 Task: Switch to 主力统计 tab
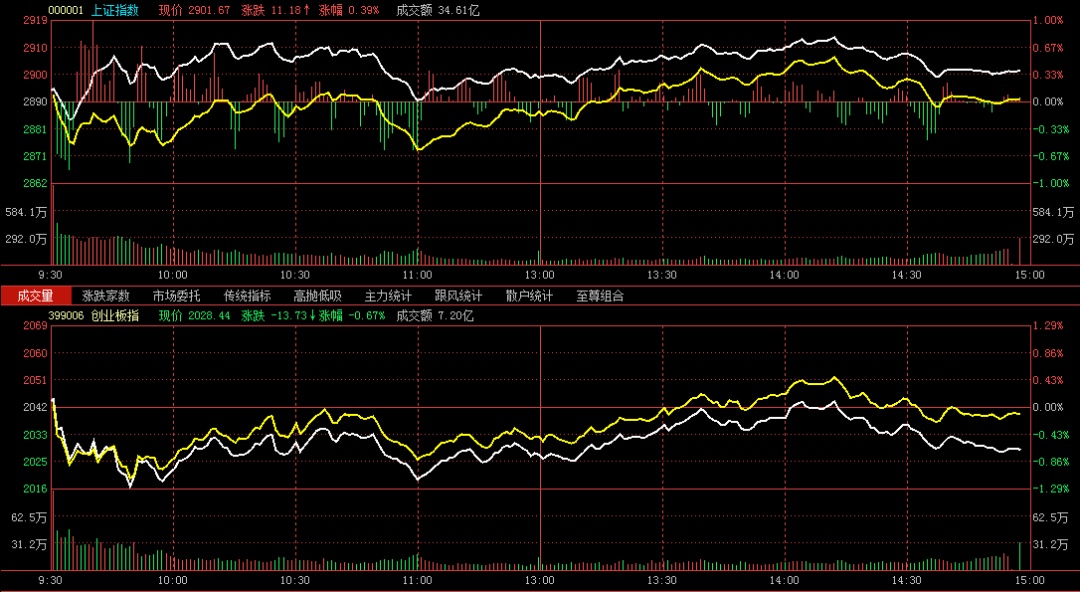(388, 296)
